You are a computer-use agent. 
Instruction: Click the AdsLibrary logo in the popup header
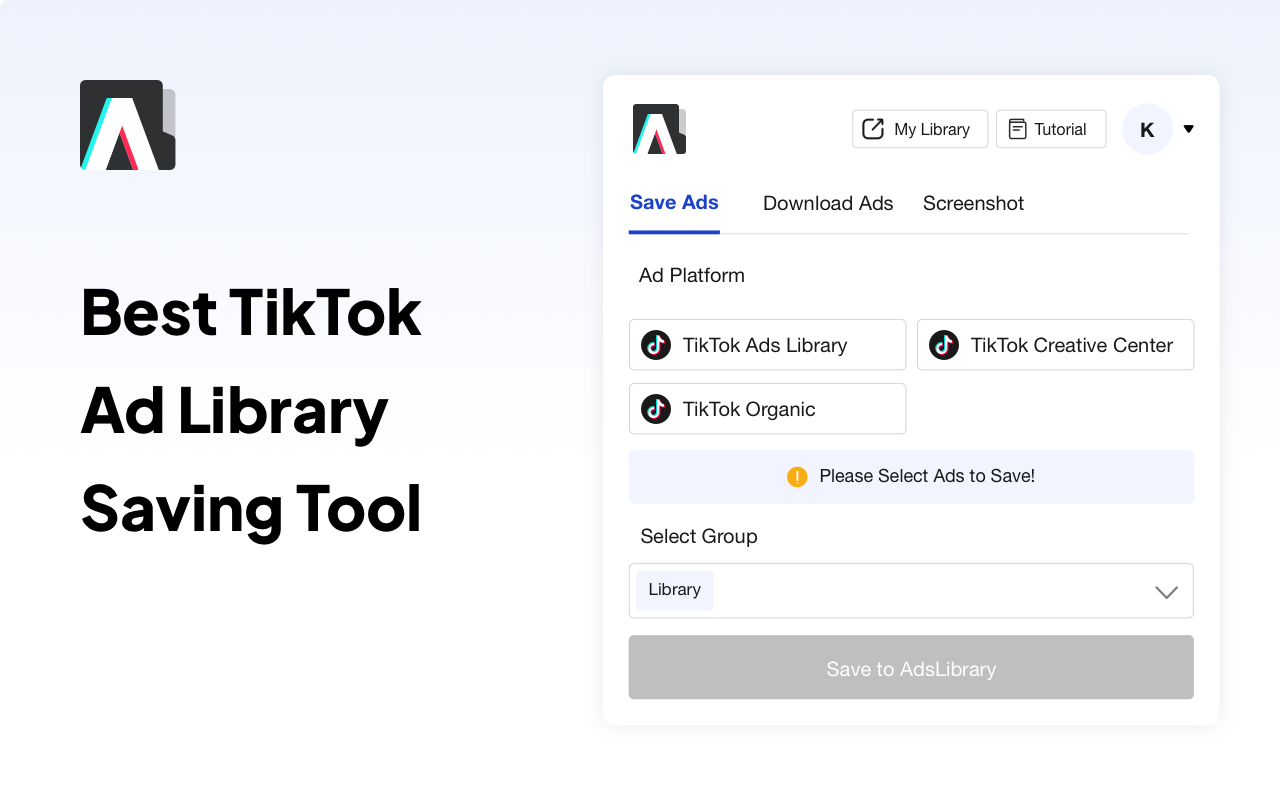(659, 129)
